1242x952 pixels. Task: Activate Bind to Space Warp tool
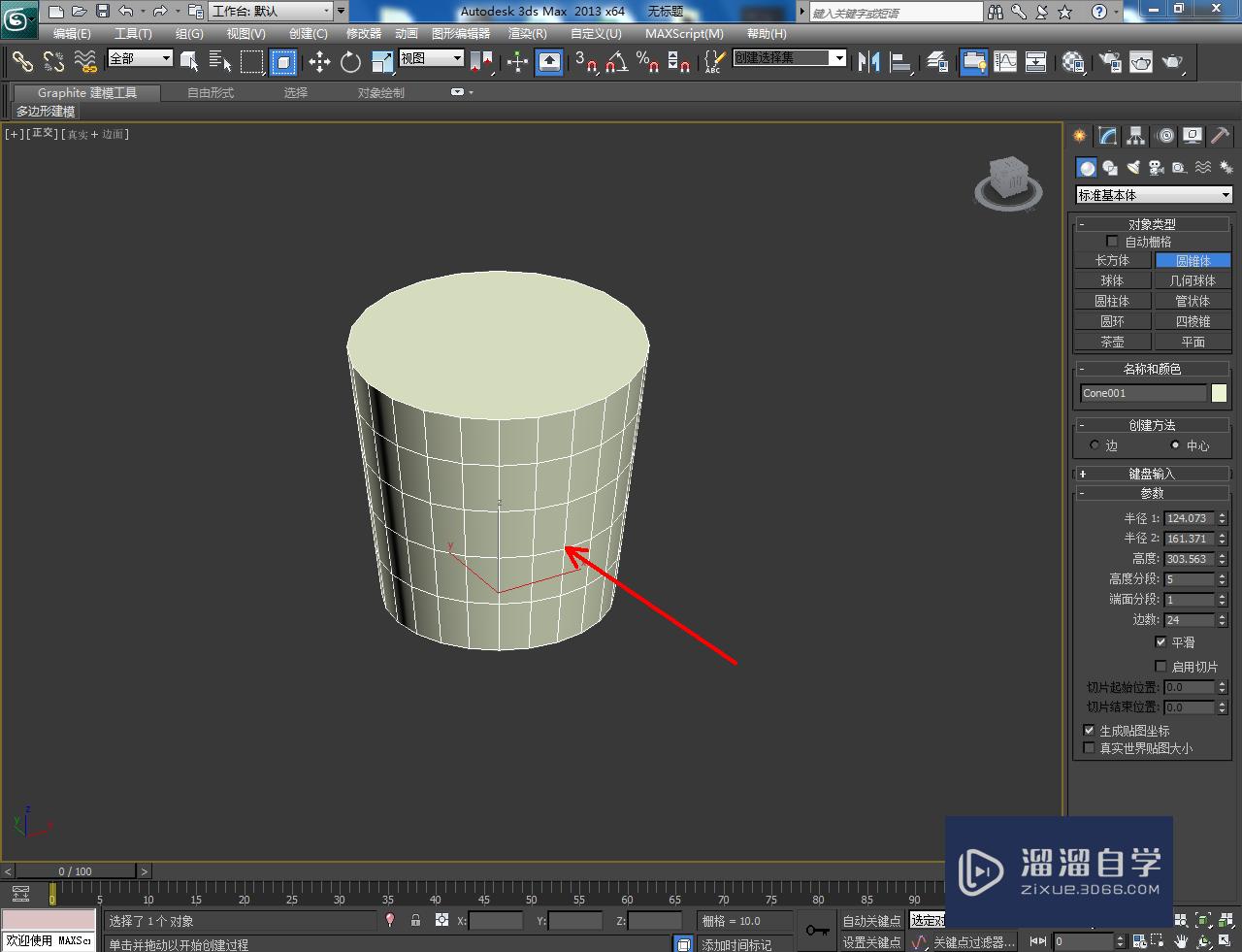[85, 62]
